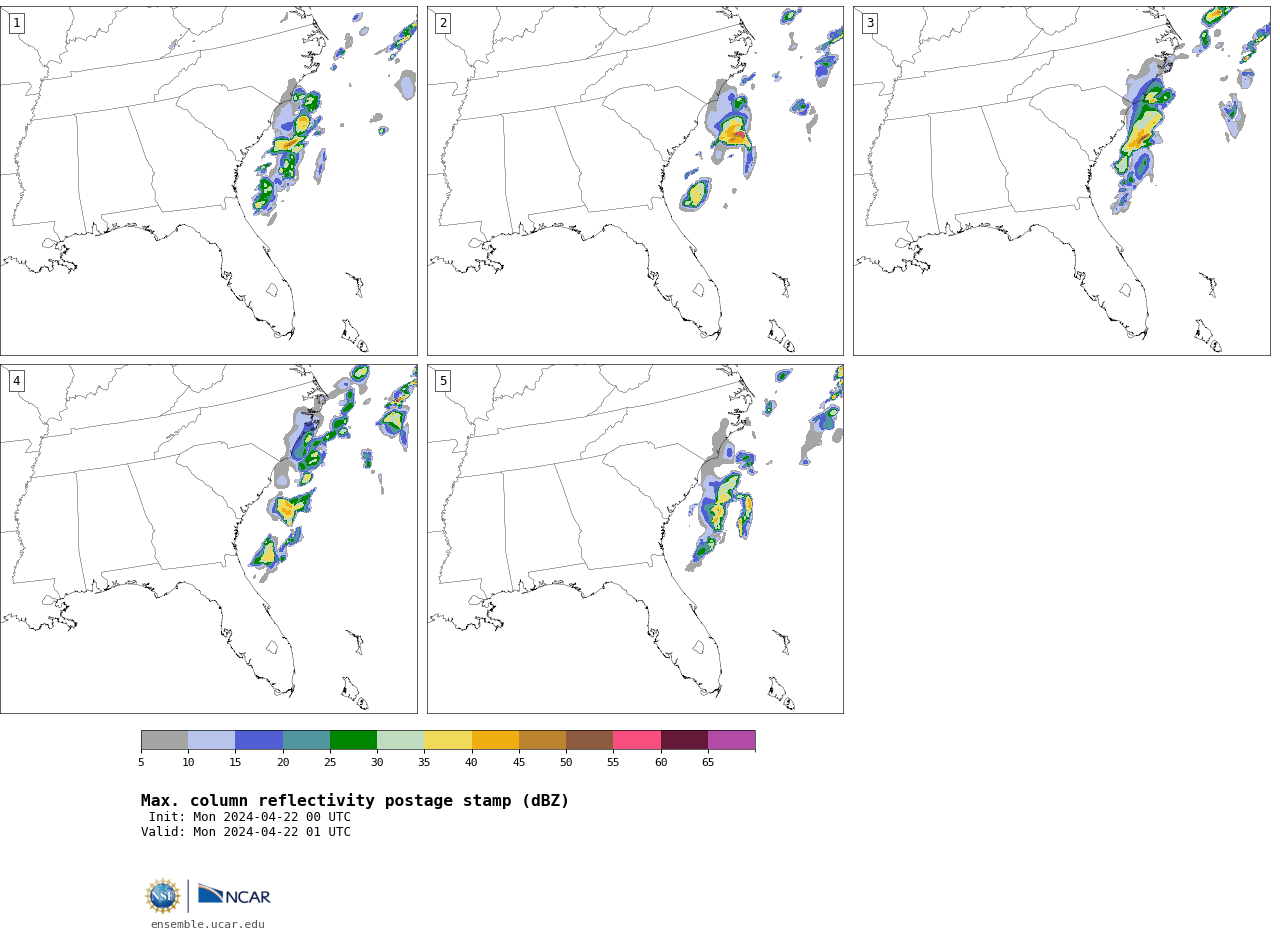Click the teal 20-25 dBZ swatch
The image size is (1280, 936).
(x=306, y=740)
